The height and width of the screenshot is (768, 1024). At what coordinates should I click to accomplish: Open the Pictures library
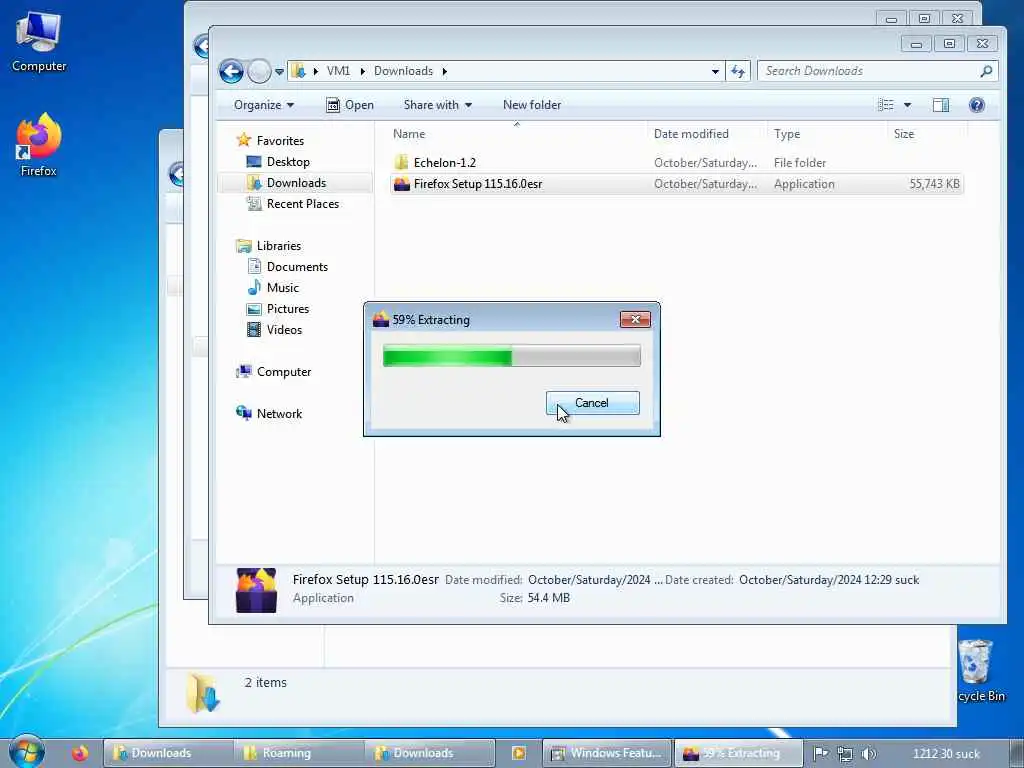click(287, 308)
